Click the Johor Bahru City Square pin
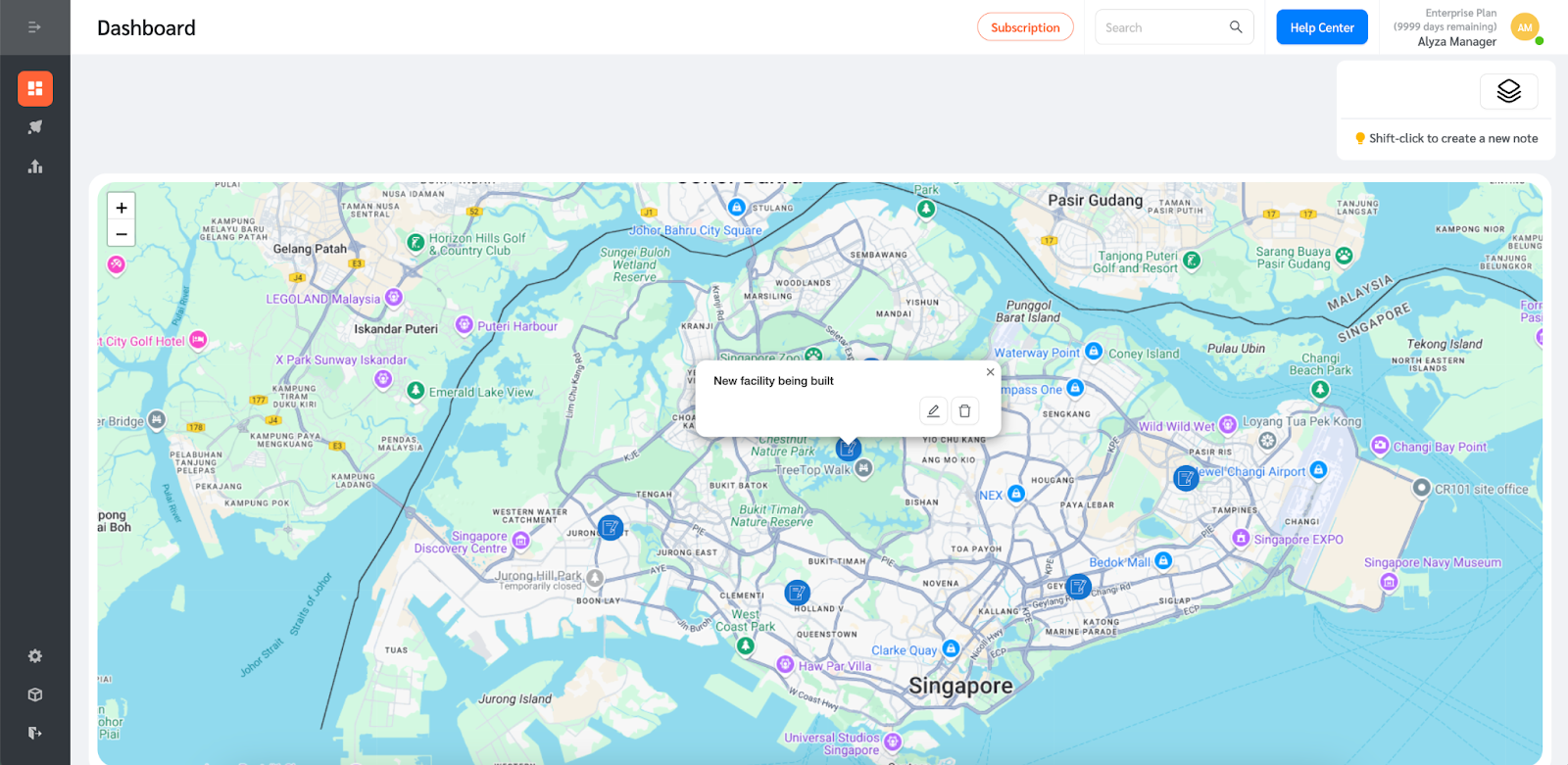 [x=737, y=207]
